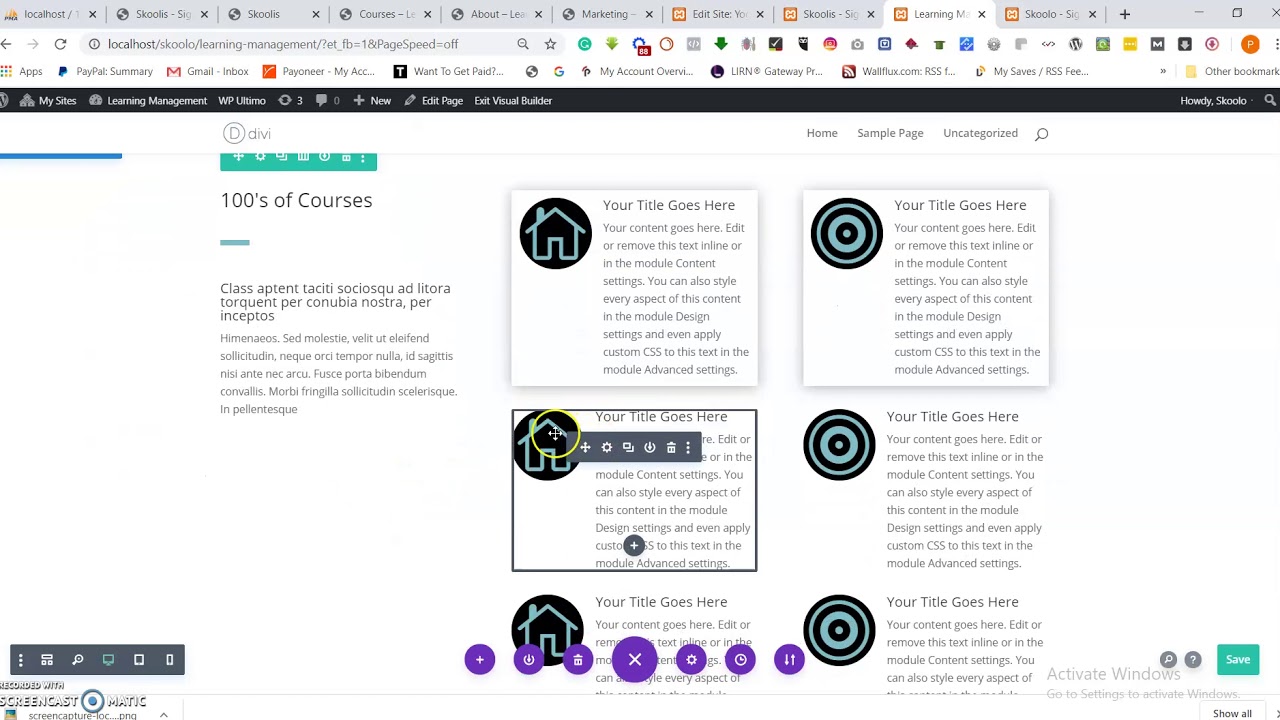The height and width of the screenshot is (720, 1280).
Task: Open module settings gear in dark toolbar
Action: pyautogui.click(x=607, y=448)
